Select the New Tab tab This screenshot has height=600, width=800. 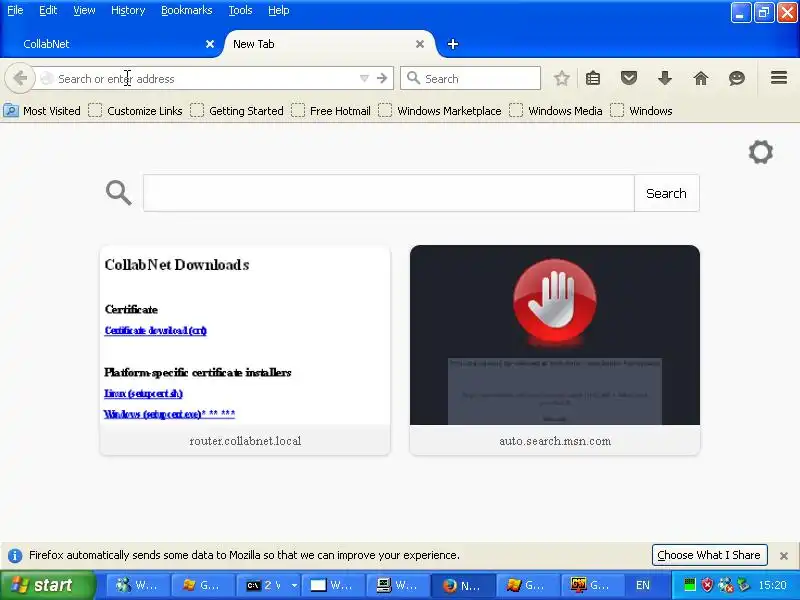click(x=327, y=44)
